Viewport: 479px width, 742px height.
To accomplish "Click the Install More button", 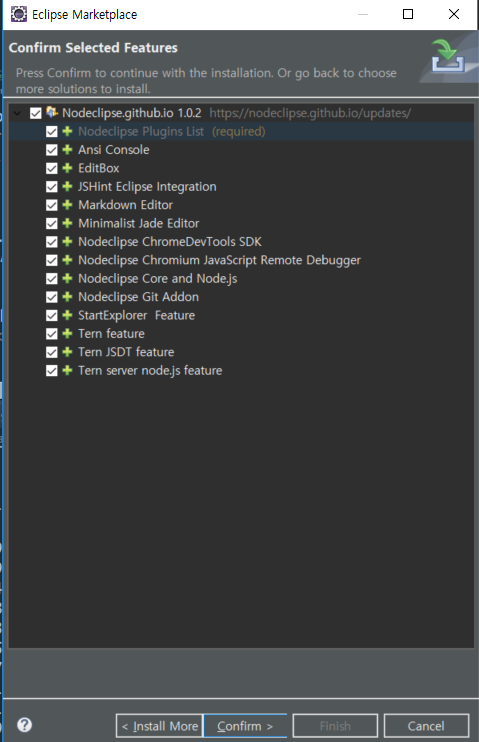I will point(160,726).
